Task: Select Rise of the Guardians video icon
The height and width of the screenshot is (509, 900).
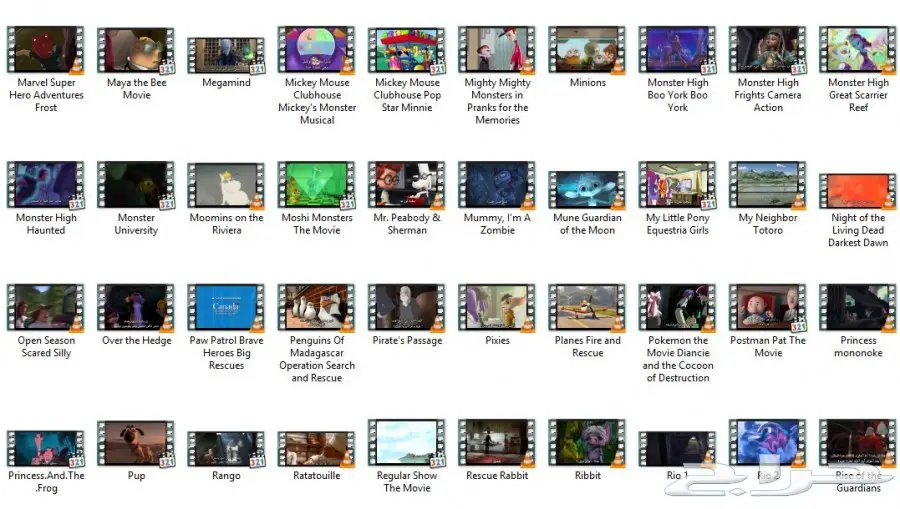Action: click(x=858, y=443)
